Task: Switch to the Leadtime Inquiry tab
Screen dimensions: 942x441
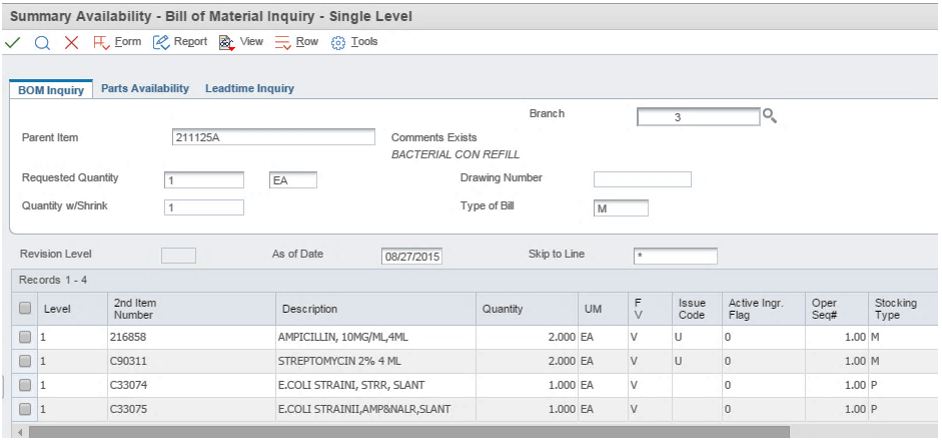Action: pos(249,88)
